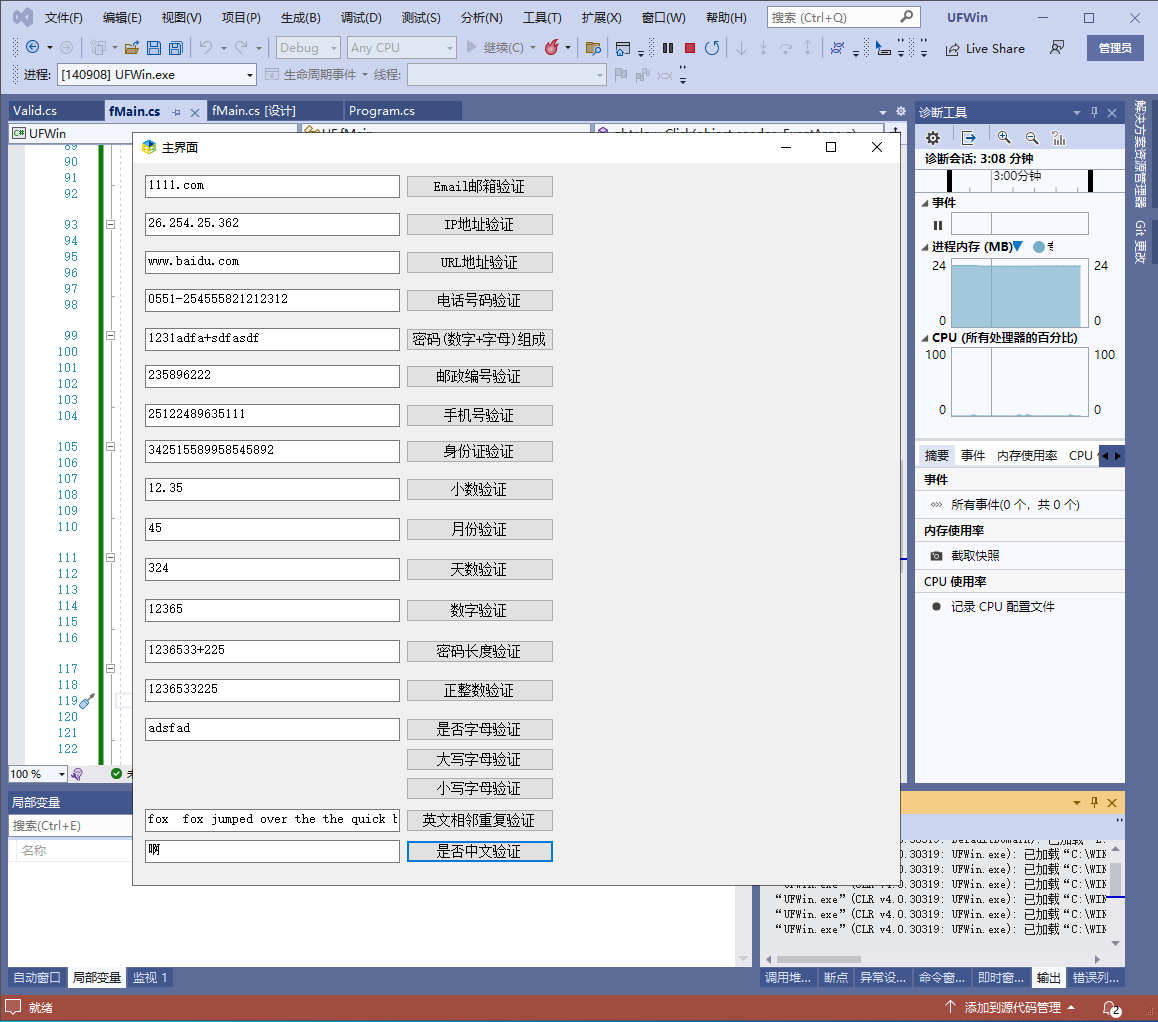Click the 搜索 (Ctrl+Q) search box
The image size is (1158, 1022).
click(x=844, y=17)
